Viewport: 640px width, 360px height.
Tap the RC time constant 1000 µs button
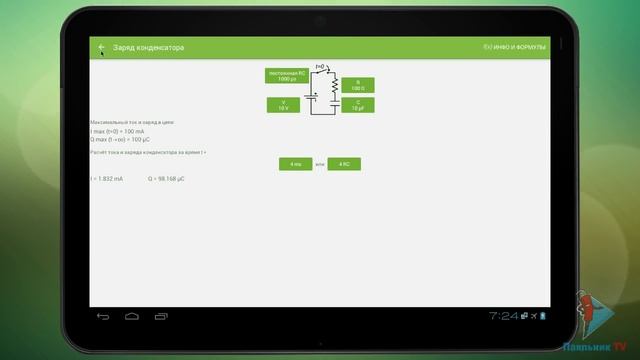coord(287,76)
